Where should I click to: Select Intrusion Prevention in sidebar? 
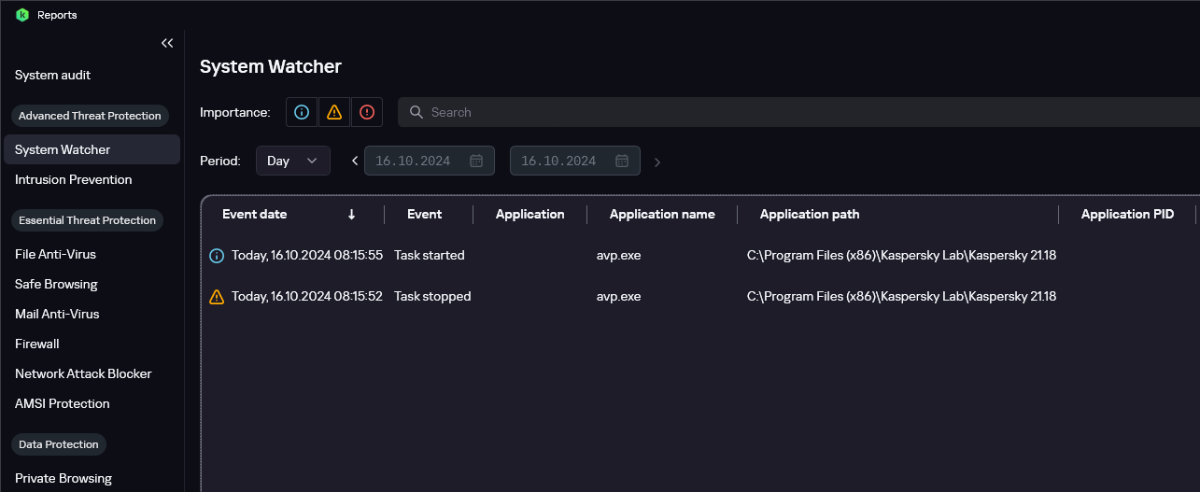pyautogui.click(x=73, y=180)
